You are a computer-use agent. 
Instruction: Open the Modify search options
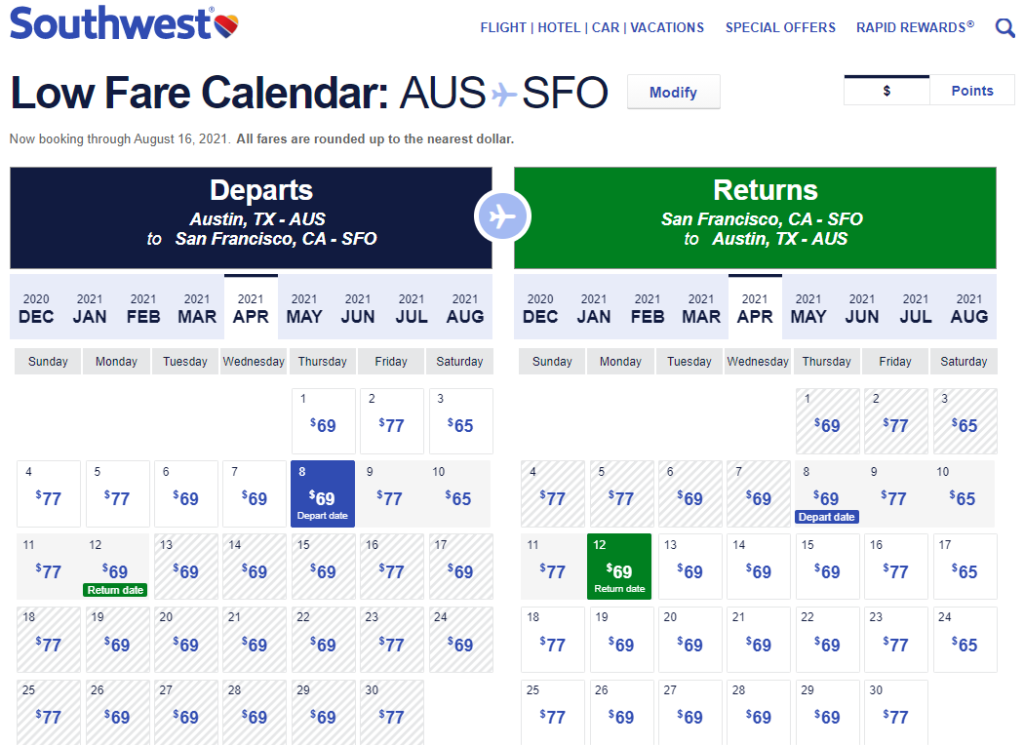click(x=673, y=92)
